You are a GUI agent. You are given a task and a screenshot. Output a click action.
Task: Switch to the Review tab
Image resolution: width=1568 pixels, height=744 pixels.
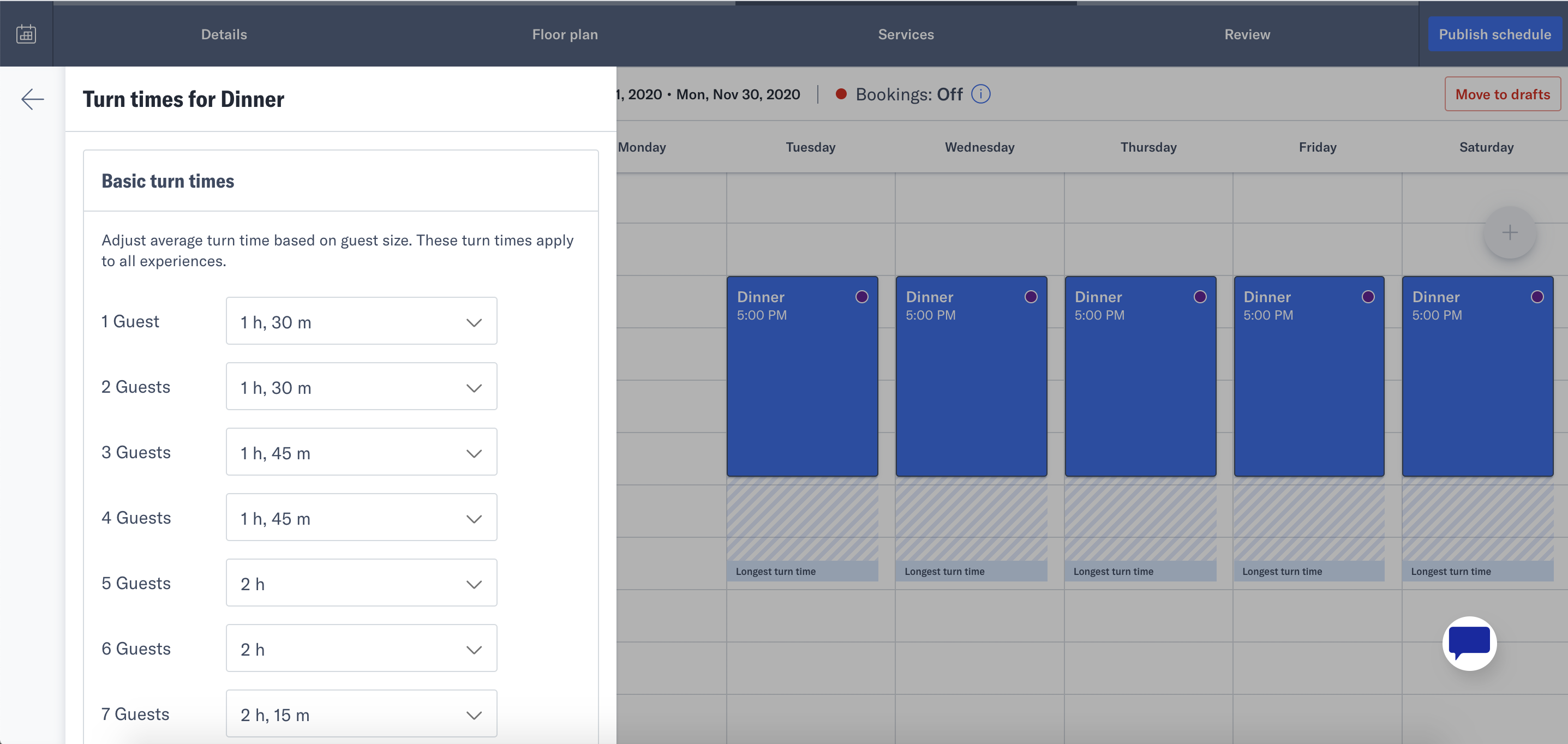(1247, 34)
